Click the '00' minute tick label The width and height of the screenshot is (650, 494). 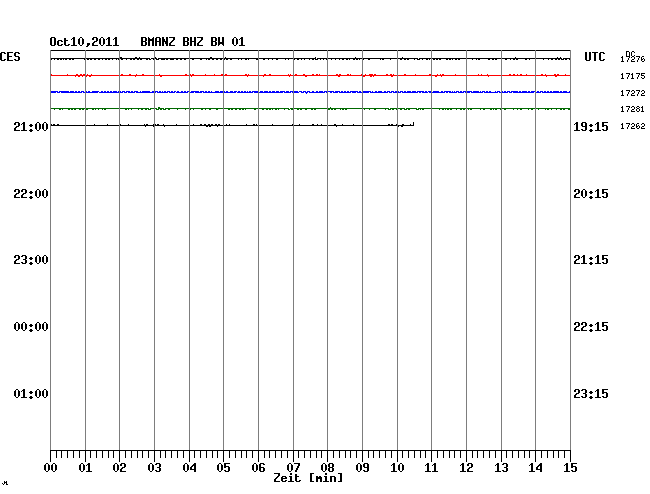click(x=51, y=468)
